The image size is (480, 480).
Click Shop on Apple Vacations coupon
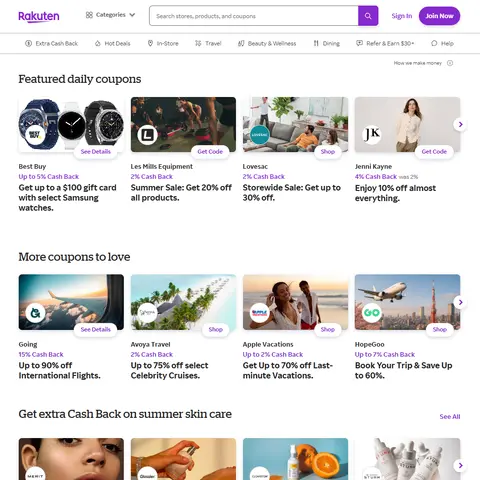pos(328,329)
